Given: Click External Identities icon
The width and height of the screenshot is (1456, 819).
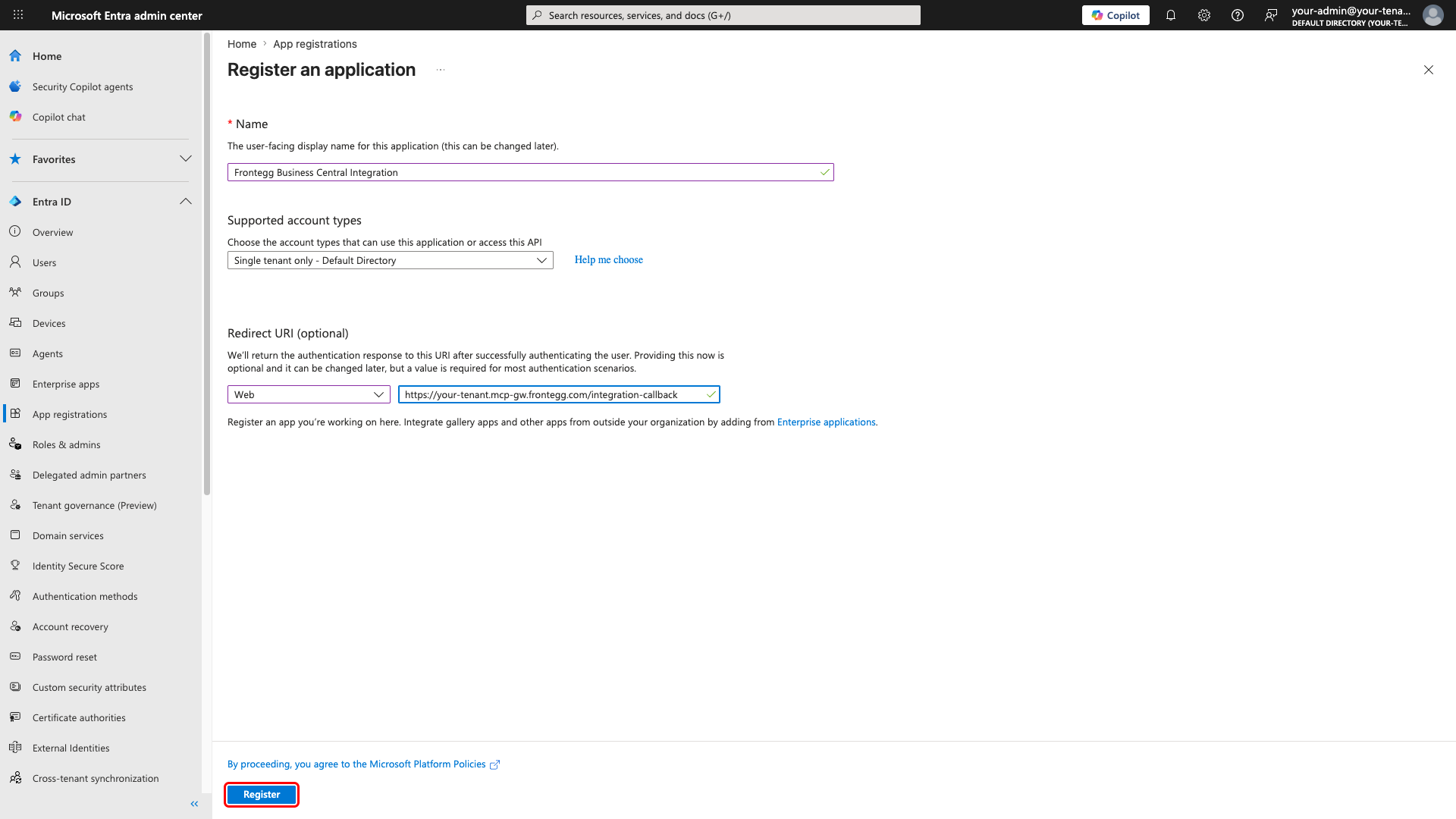Looking at the screenshot, I should coord(15,748).
